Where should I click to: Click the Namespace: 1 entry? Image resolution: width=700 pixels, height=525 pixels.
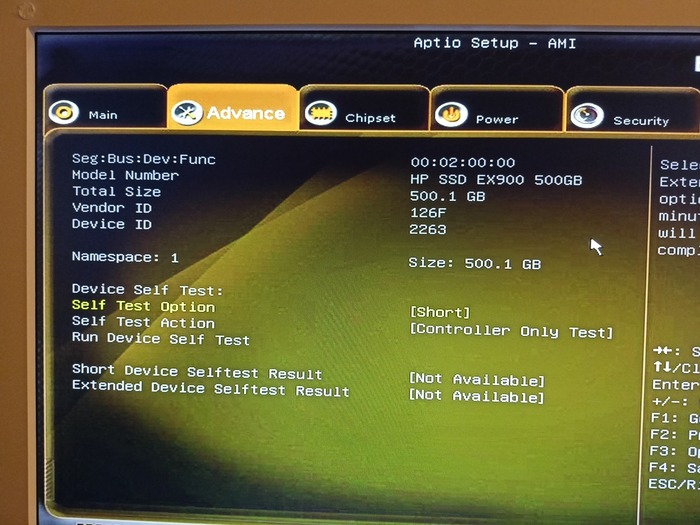(x=125, y=257)
